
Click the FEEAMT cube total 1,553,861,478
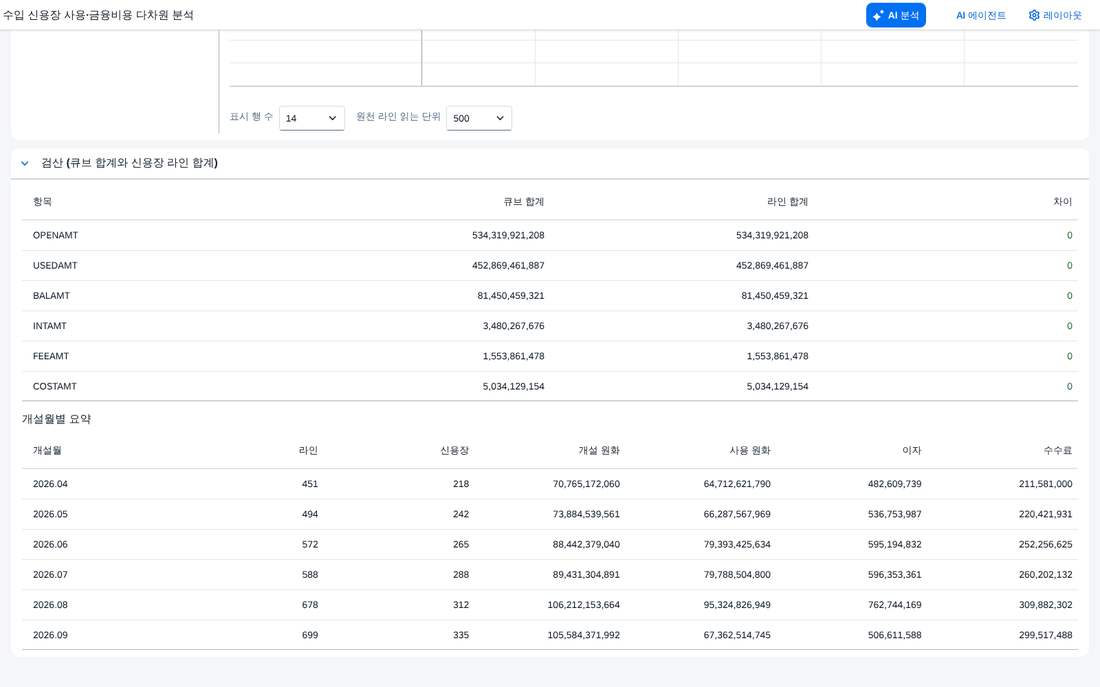[x=514, y=356]
